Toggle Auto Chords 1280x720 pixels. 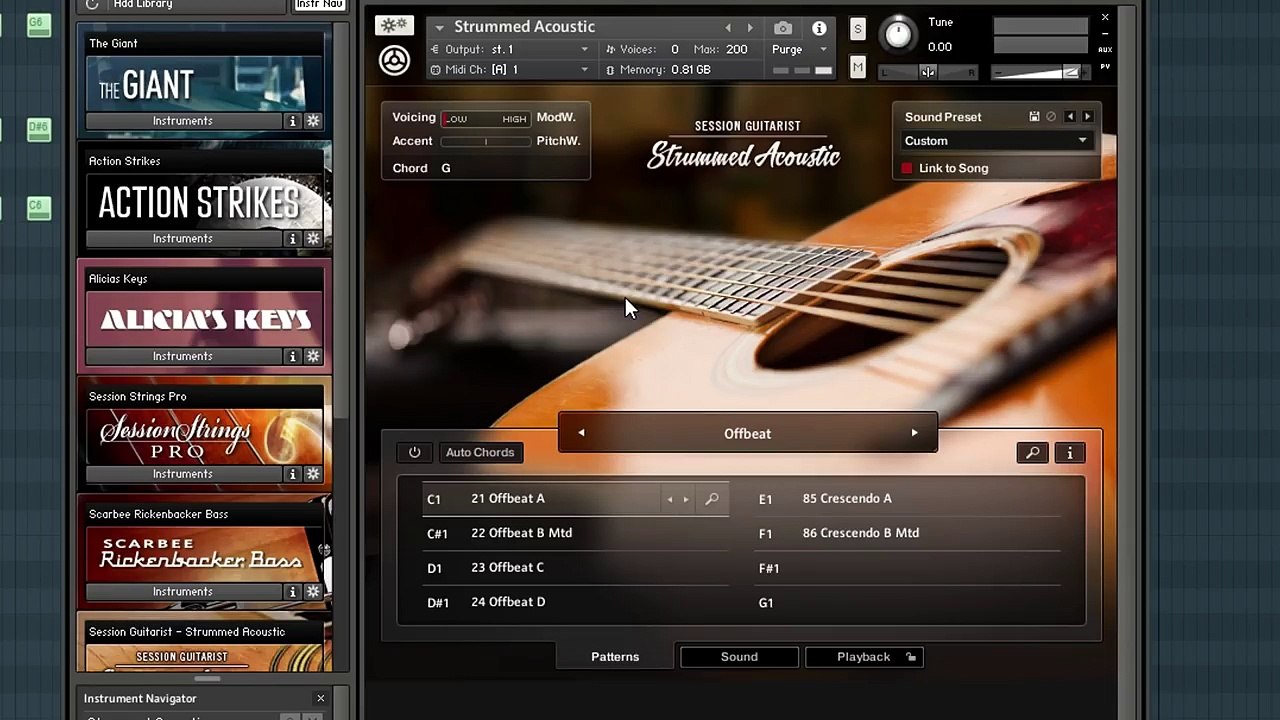click(480, 453)
